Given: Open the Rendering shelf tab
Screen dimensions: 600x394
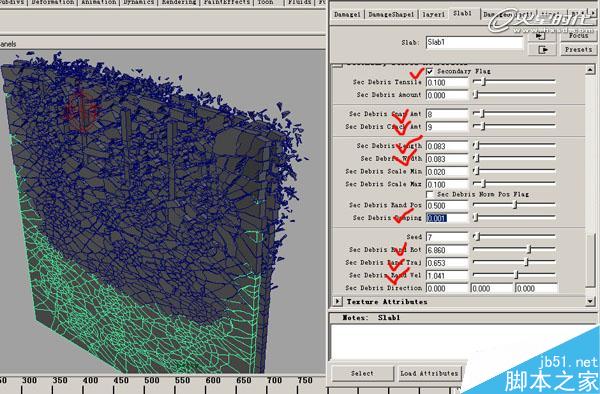Looking at the screenshot, I should [179, 3].
